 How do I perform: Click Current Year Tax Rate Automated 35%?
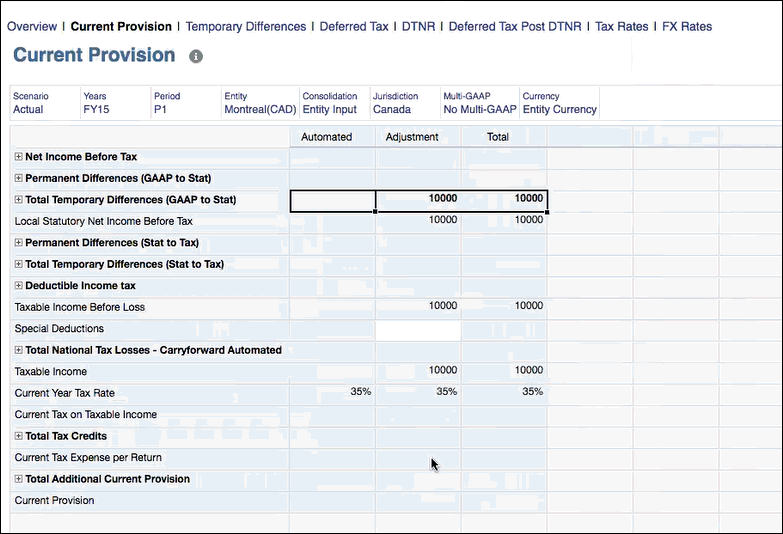point(332,394)
